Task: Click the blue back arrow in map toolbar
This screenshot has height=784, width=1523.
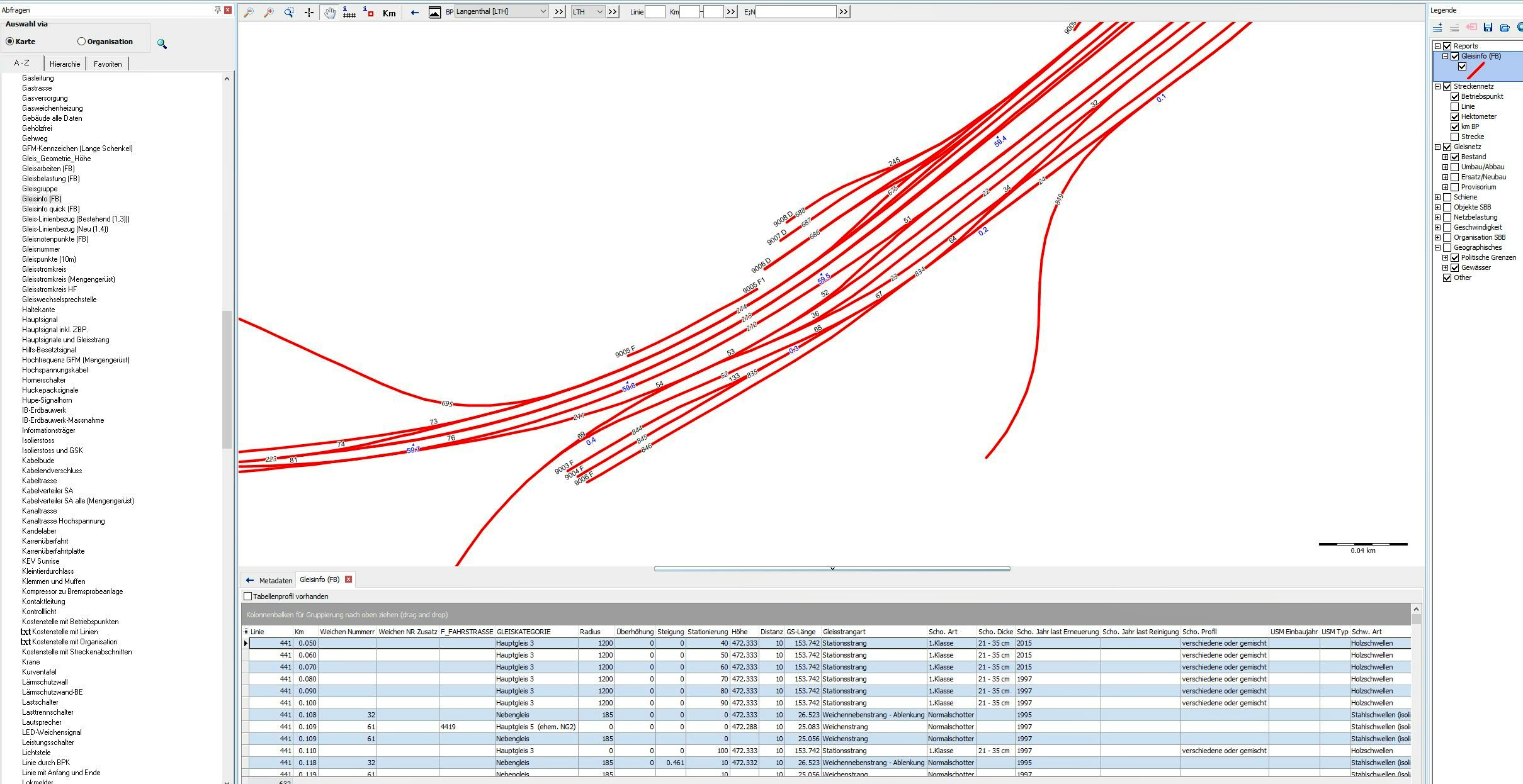Action: coord(414,12)
